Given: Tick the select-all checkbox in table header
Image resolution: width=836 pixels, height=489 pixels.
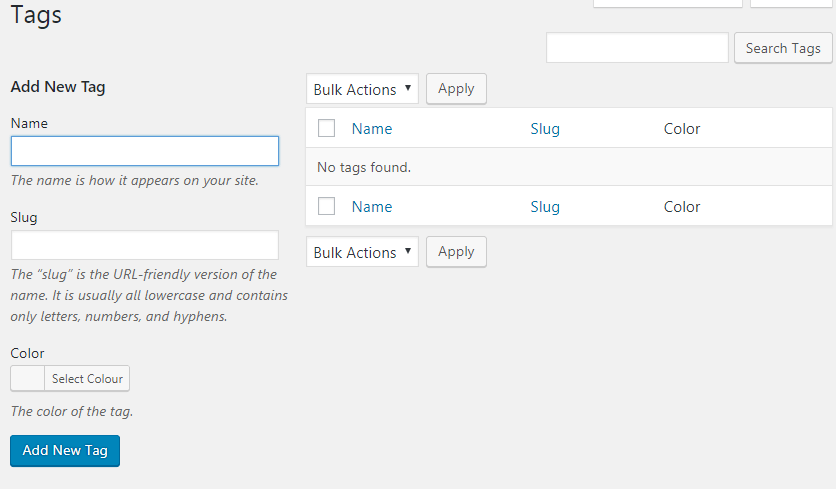Looking at the screenshot, I should coord(326,128).
